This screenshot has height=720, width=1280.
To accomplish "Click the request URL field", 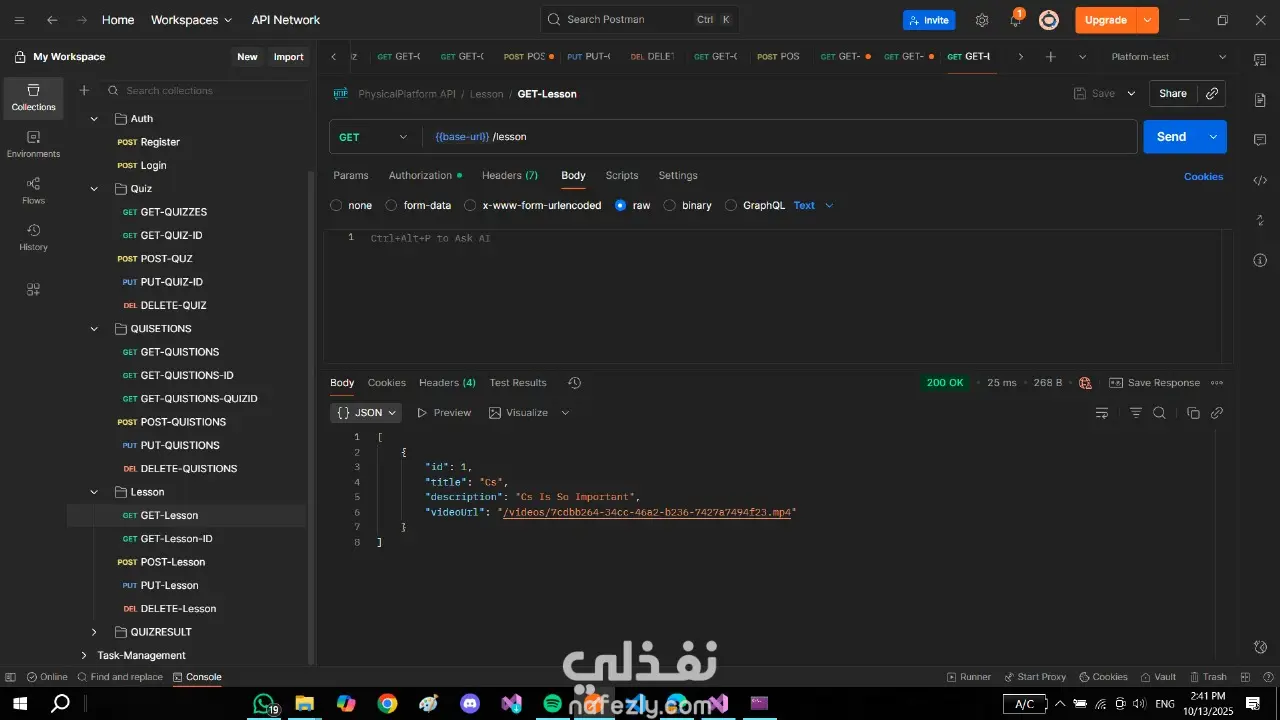I will pyautogui.click(x=780, y=137).
